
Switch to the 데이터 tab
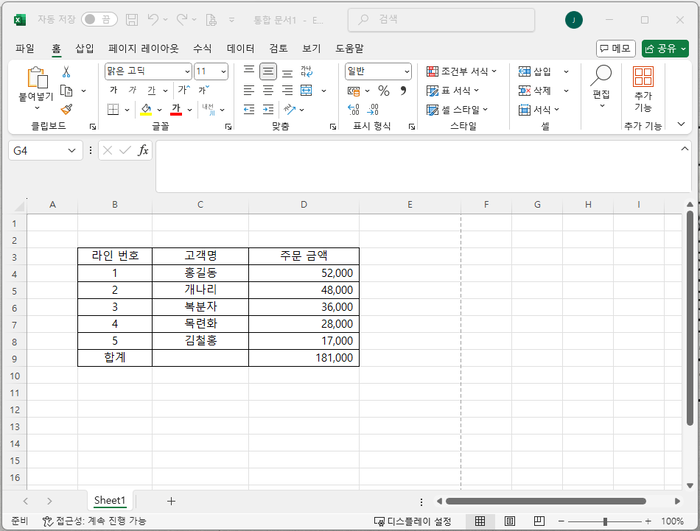click(241, 48)
